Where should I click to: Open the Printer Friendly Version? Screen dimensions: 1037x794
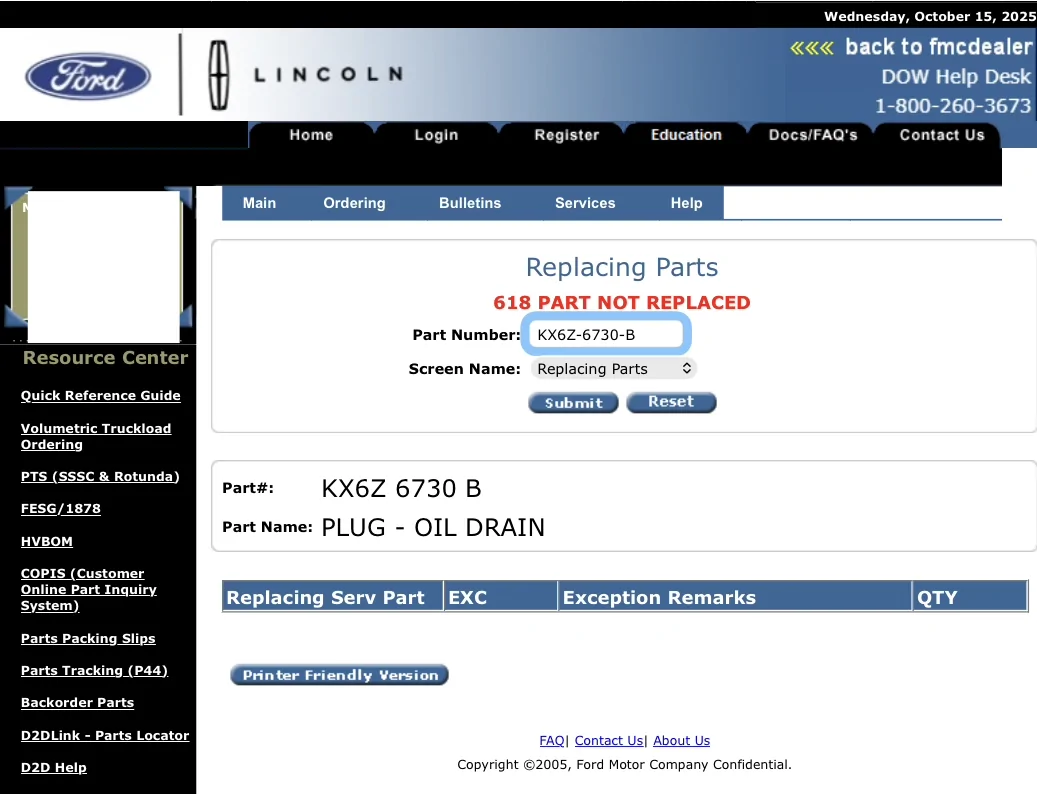339,675
